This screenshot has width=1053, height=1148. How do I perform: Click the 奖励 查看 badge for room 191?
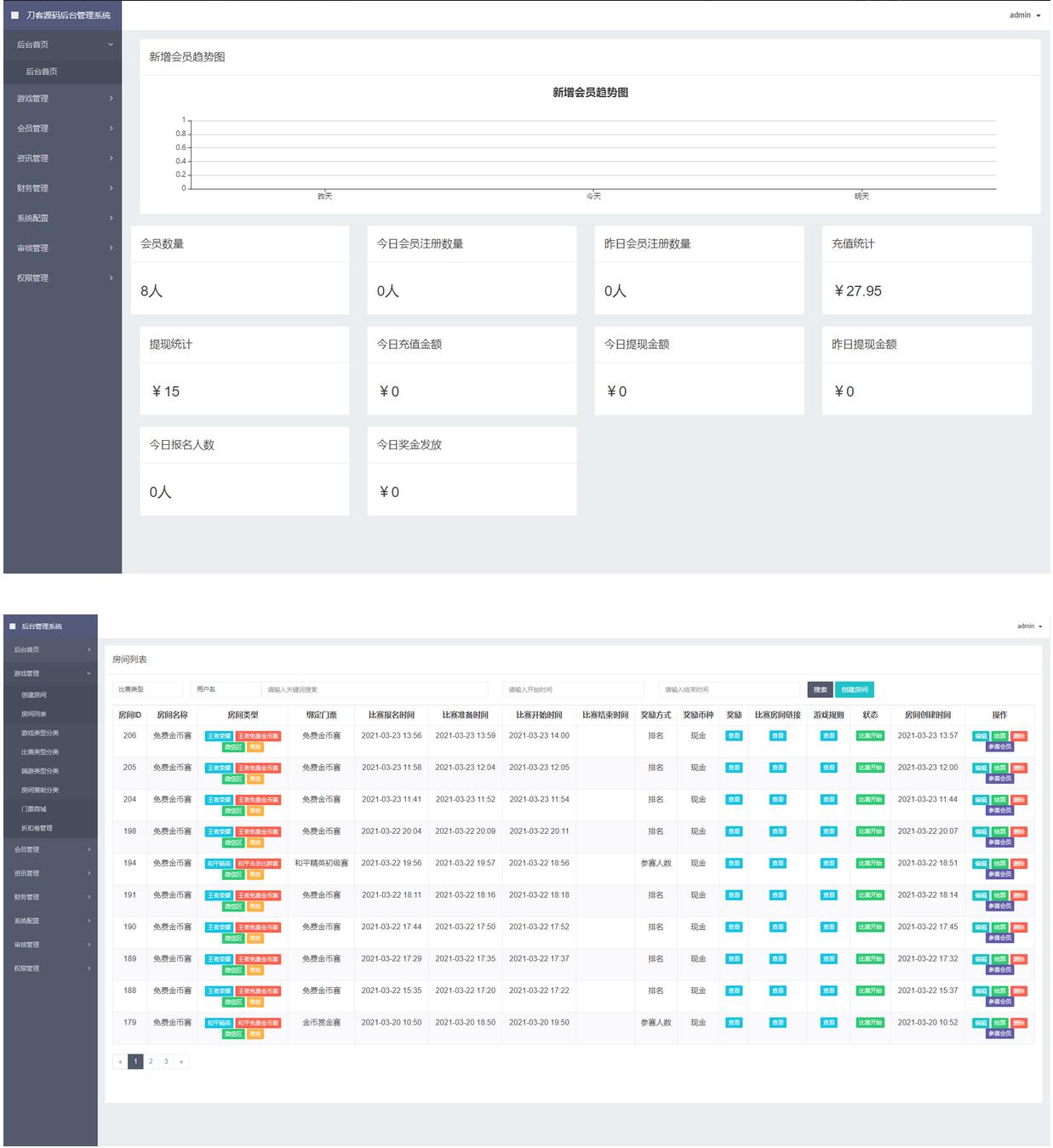tap(734, 895)
